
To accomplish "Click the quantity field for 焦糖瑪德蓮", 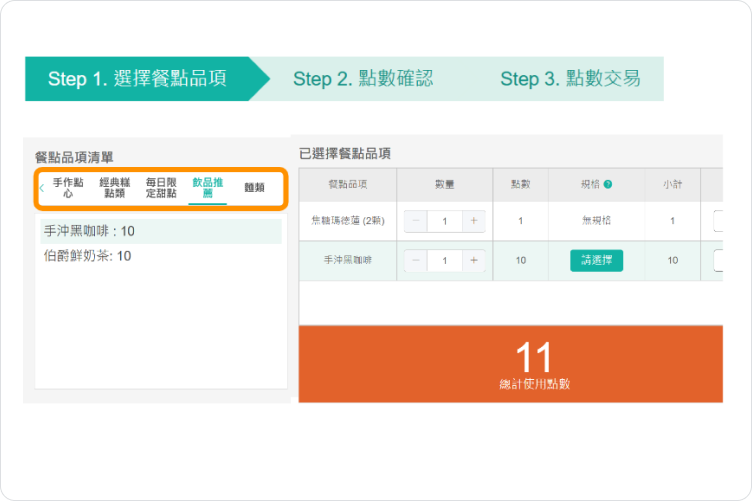I will 445,221.
